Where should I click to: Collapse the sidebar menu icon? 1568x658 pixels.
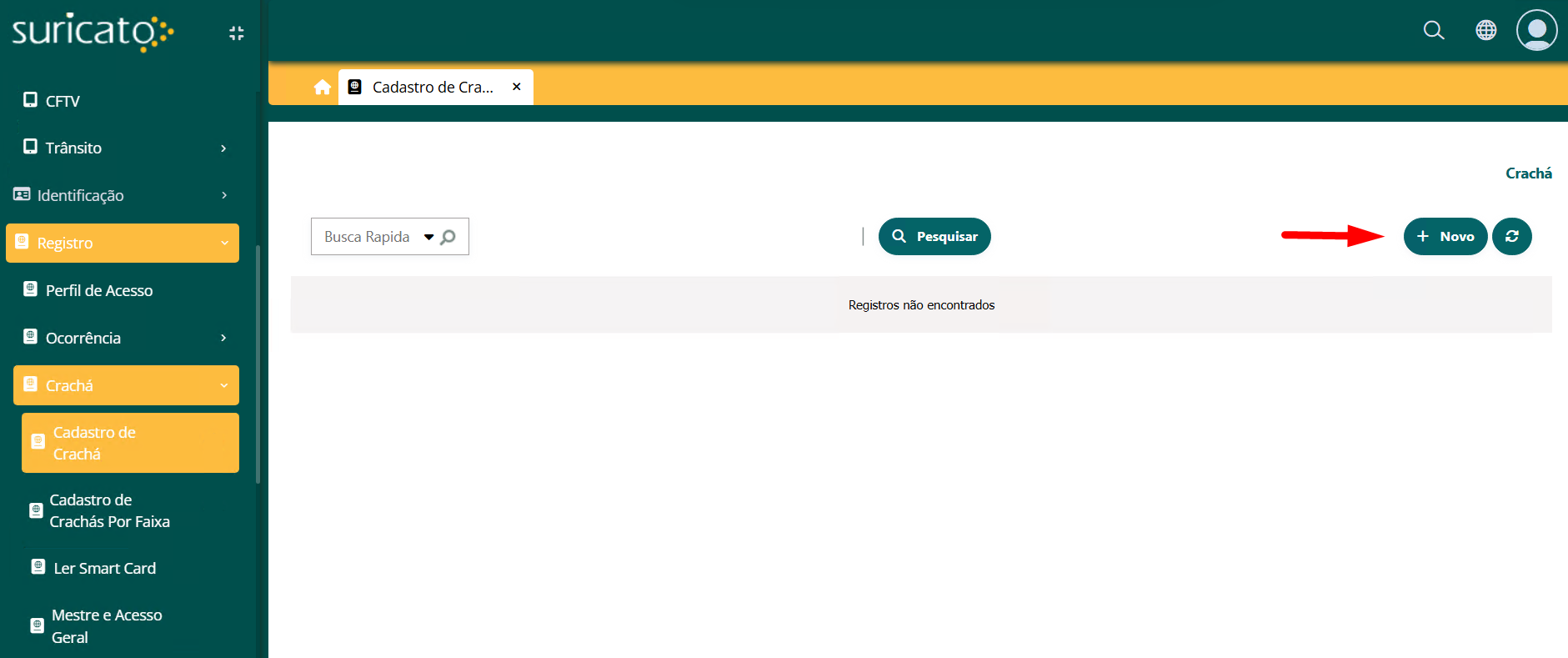click(237, 33)
